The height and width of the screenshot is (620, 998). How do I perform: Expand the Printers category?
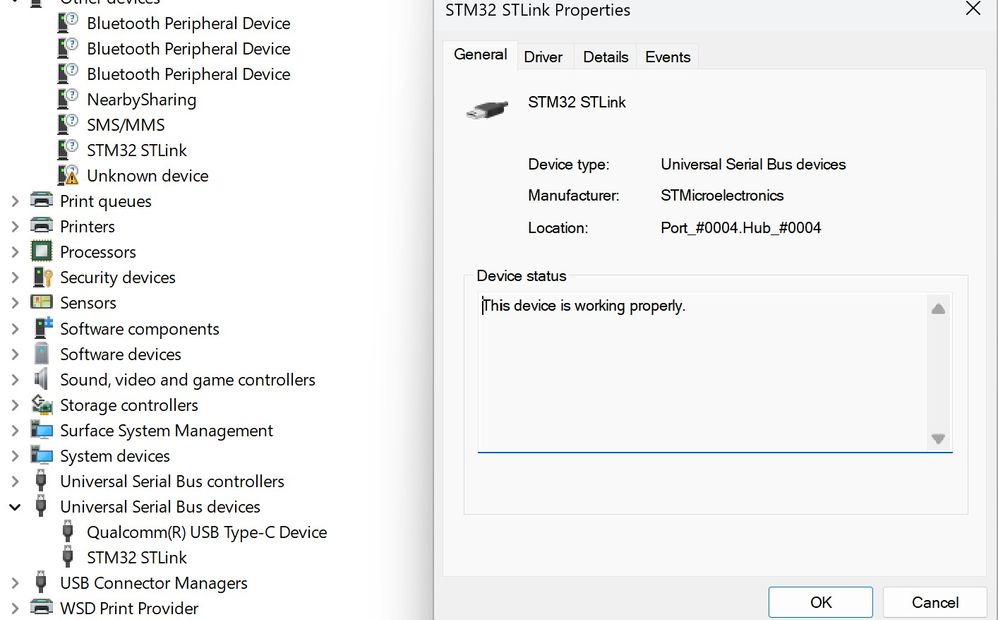pyautogui.click(x=15, y=227)
